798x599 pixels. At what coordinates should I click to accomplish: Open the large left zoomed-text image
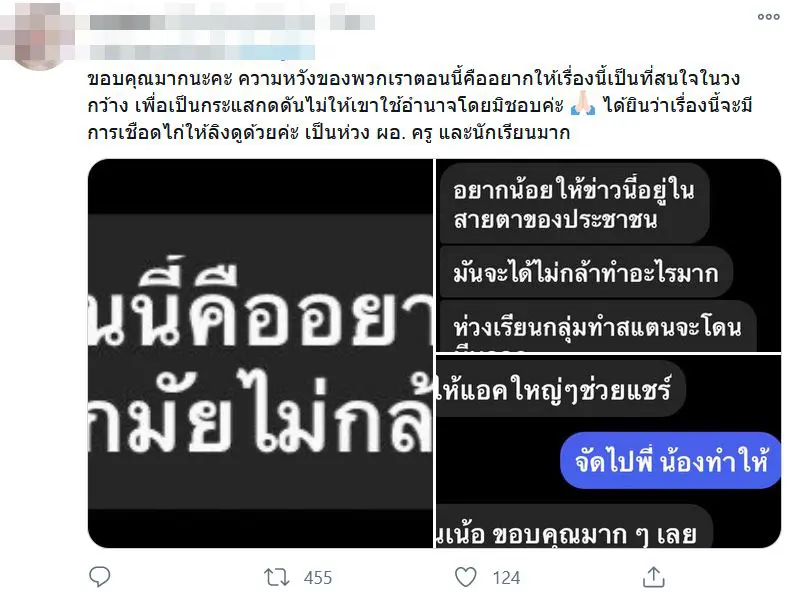tap(260, 353)
